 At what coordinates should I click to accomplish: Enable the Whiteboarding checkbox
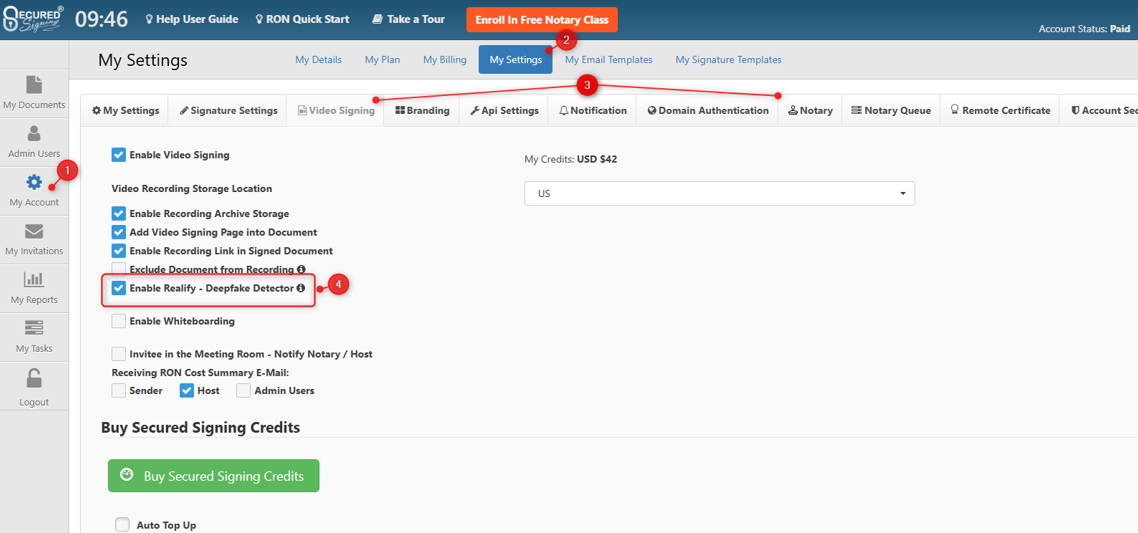pos(119,321)
